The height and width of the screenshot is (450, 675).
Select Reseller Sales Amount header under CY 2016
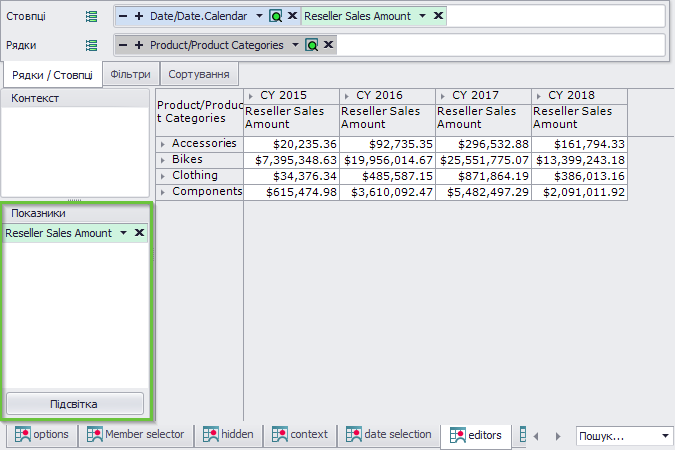click(x=387, y=120)
